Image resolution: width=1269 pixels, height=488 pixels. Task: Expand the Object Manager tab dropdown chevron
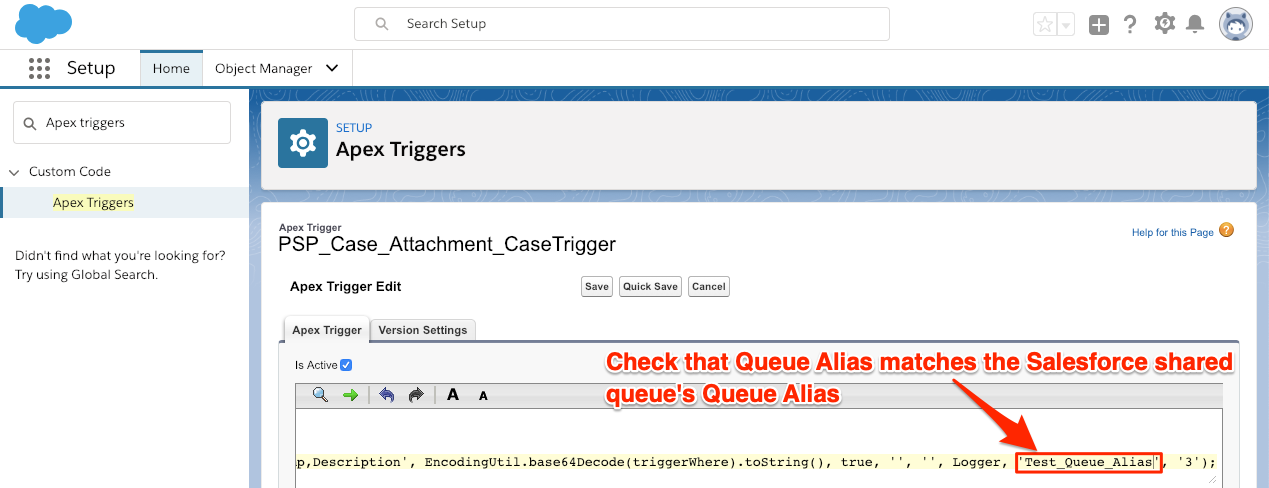click(x=332, y=68)
